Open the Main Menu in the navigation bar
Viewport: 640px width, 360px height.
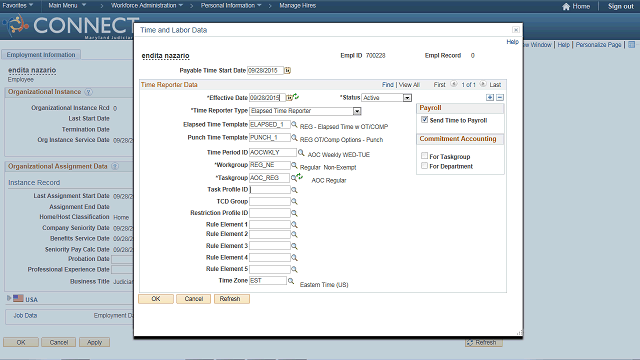tap(67, 6)
